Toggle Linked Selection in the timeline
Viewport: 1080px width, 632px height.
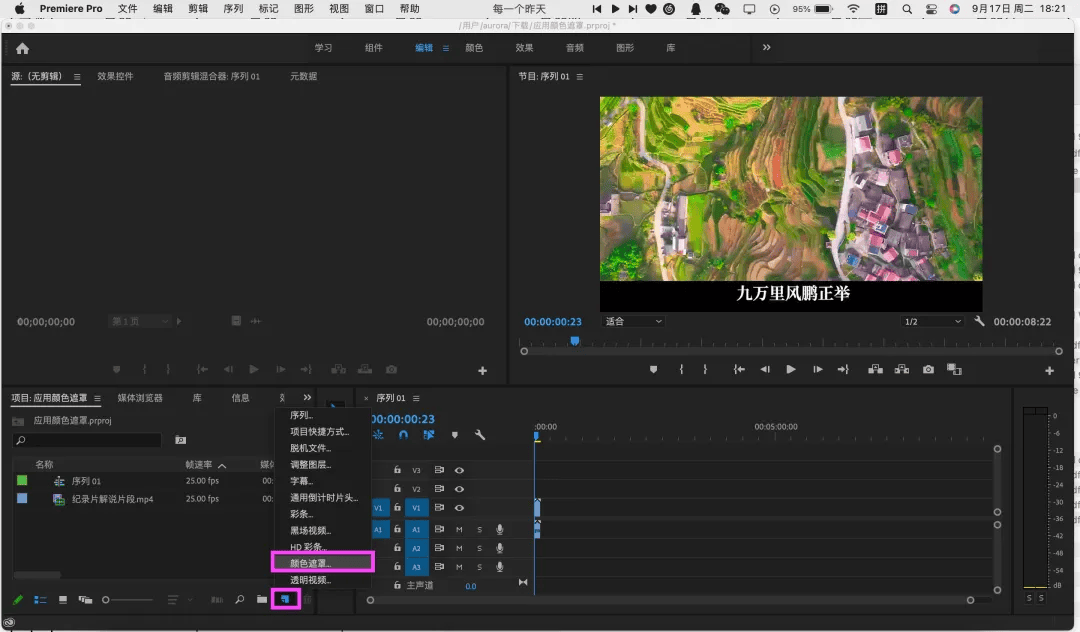pyautogui.click(x=428, y=434)
